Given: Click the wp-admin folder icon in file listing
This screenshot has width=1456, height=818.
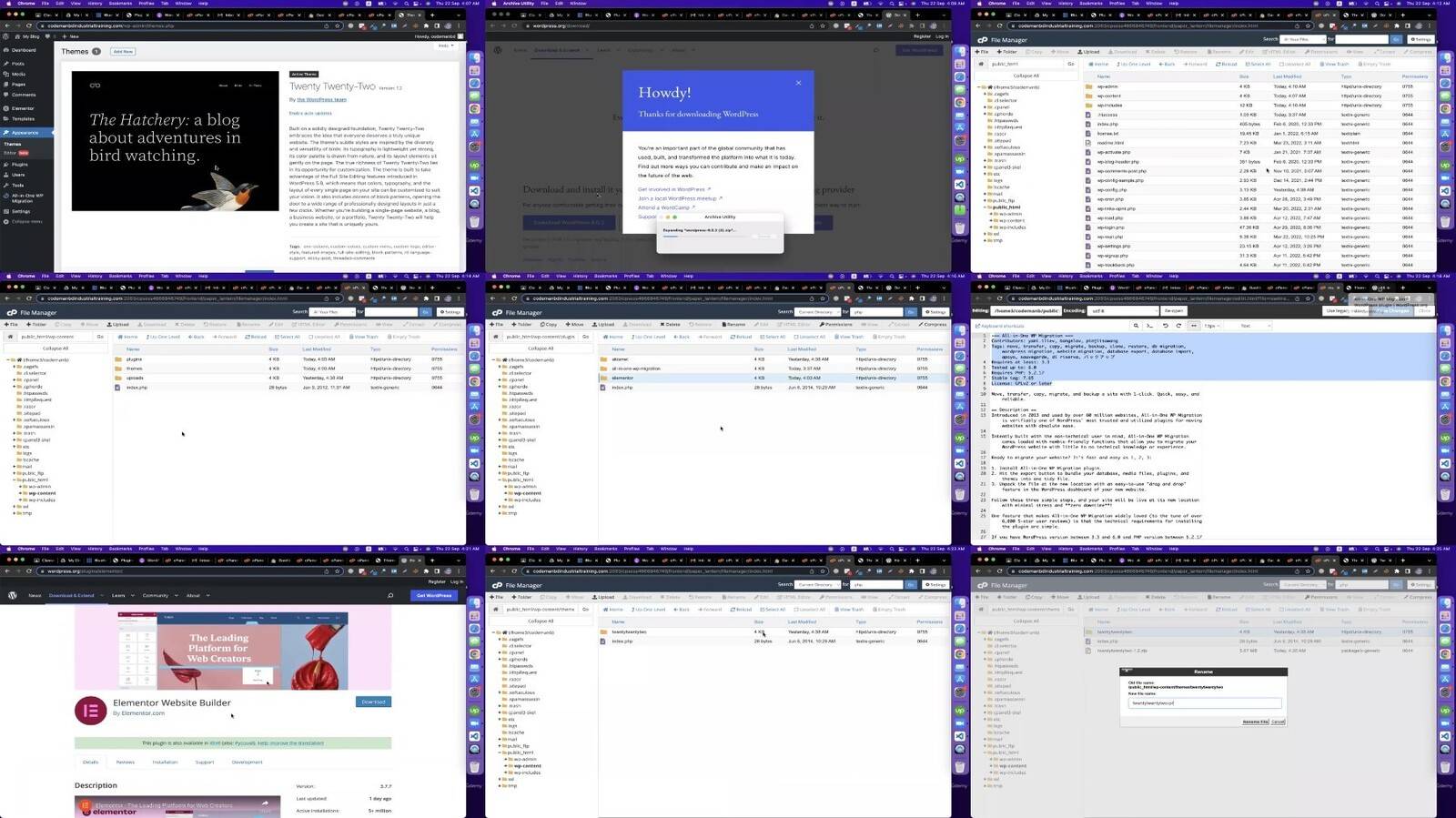Looking at the screenshot, I should (x=1088, y=86).
